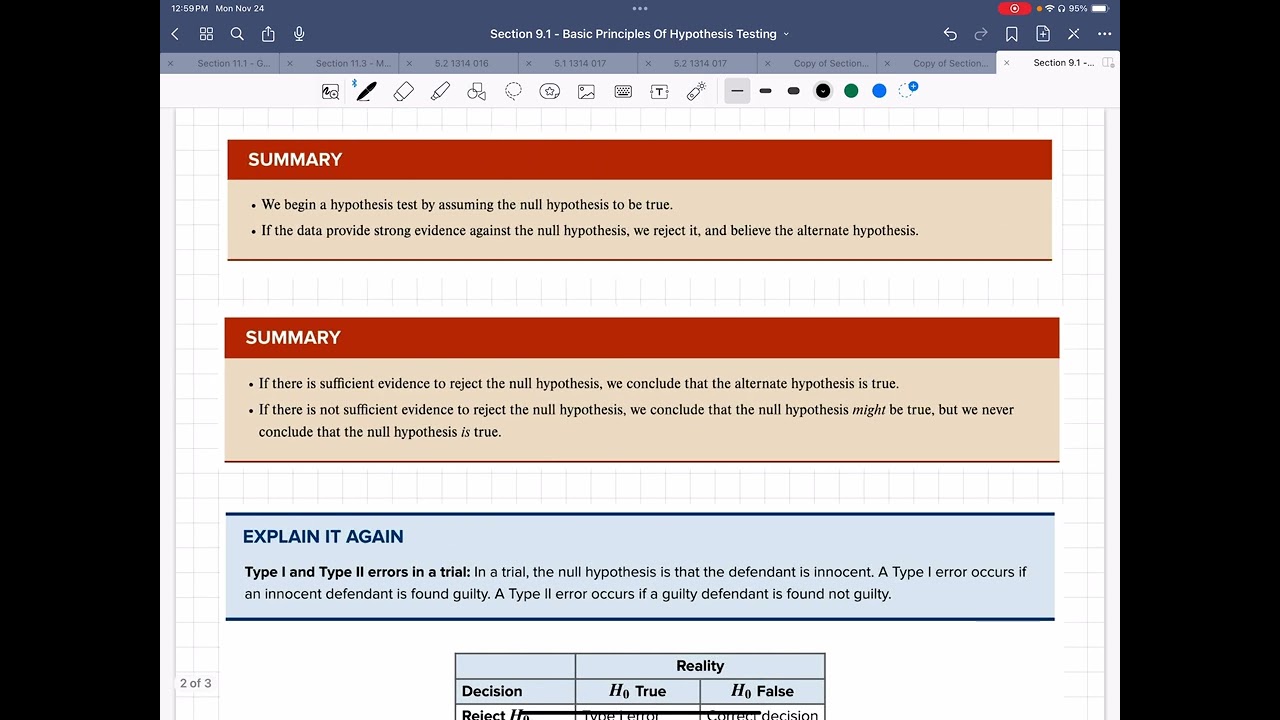
Task: Go back using the left chevron
Action: [x=175, y=34]
